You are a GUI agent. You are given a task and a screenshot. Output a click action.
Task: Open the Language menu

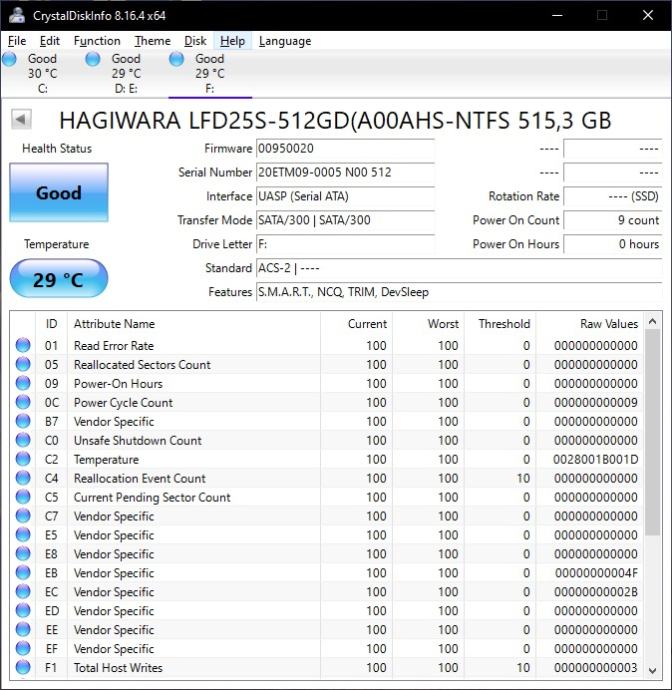(x=284, y=41)
